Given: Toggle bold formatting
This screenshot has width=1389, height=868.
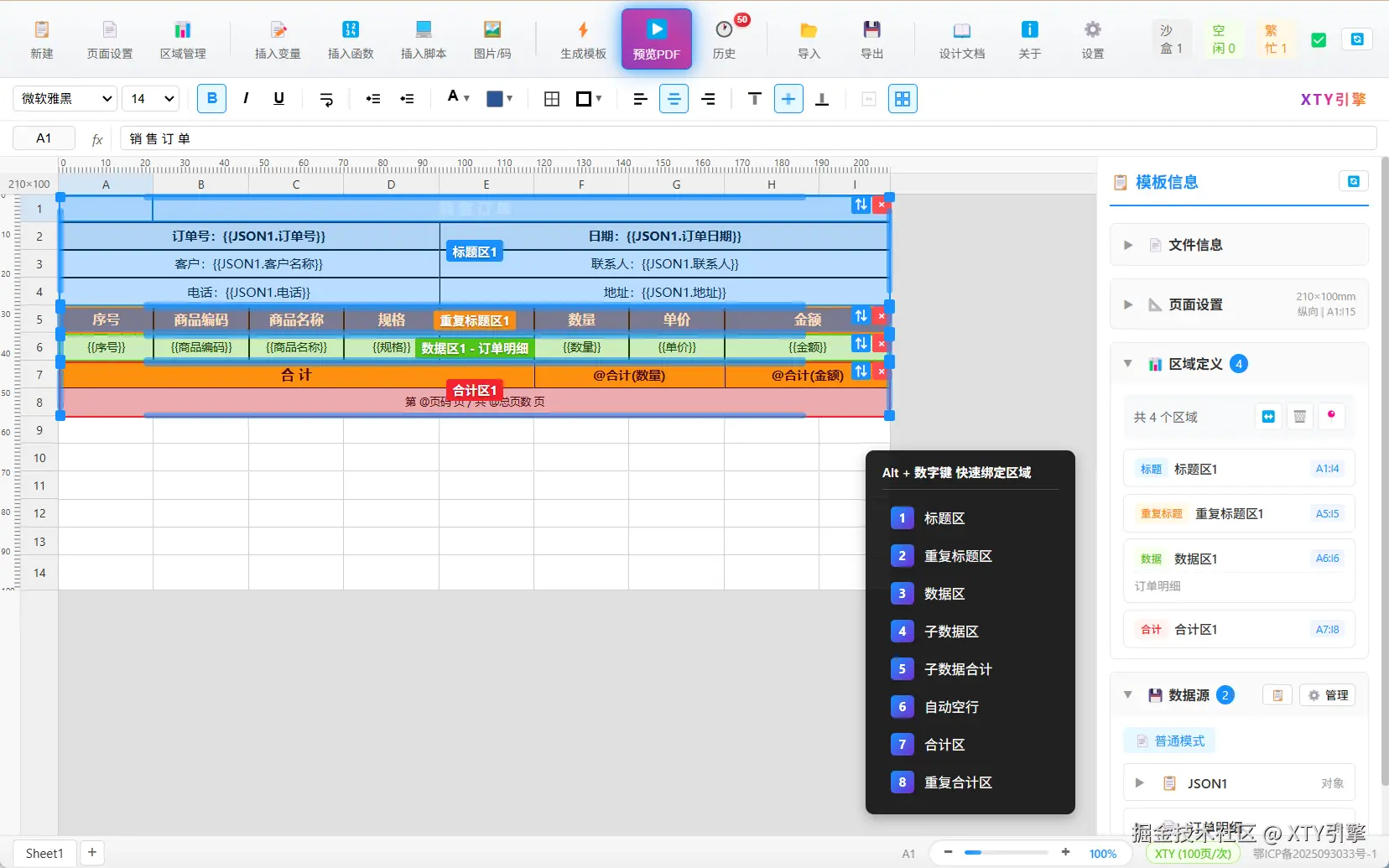Looking at the screenshot, I should (x=212, y=99).
